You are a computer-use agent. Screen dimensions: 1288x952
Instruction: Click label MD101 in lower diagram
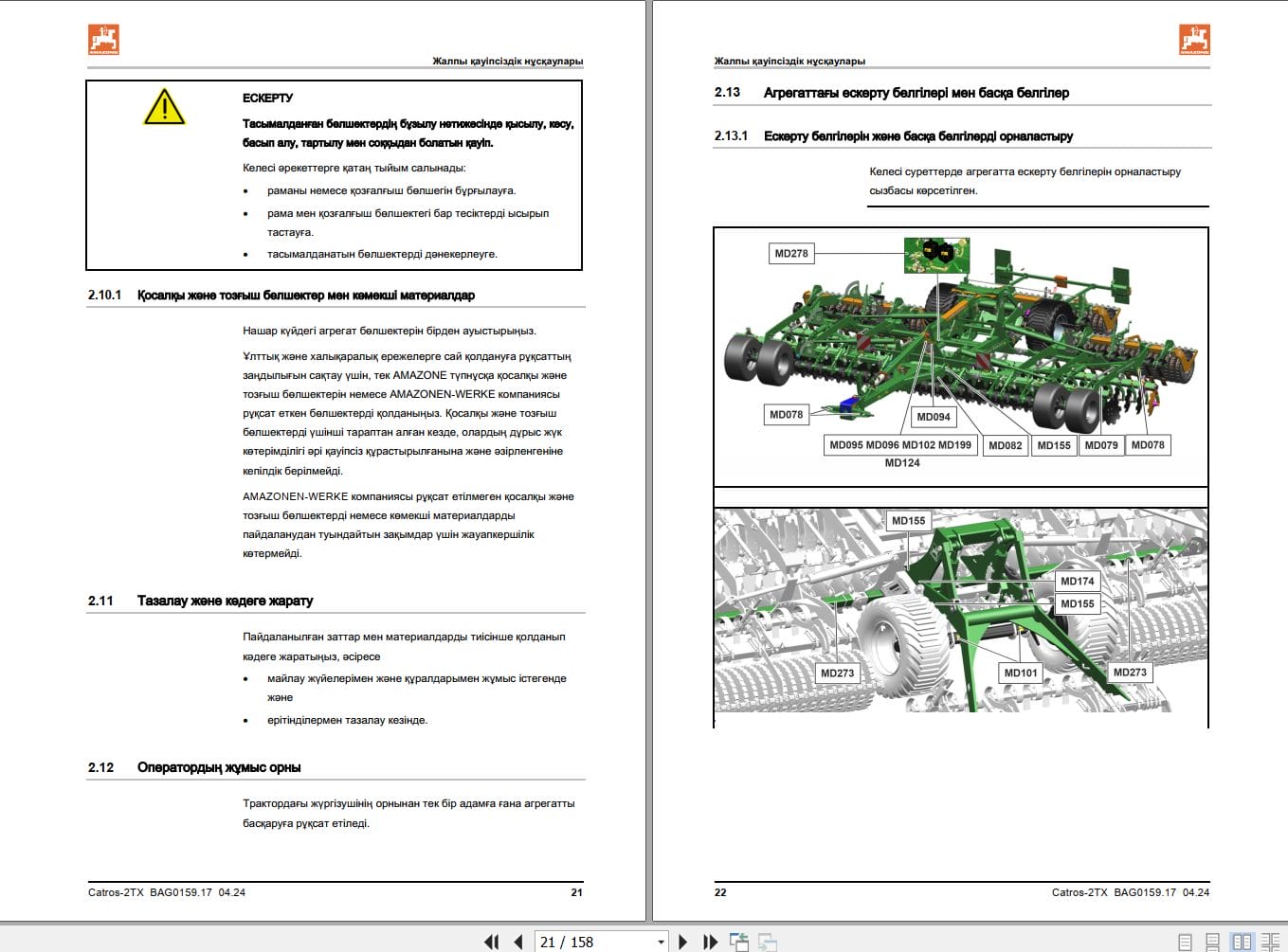[1021, 674]
